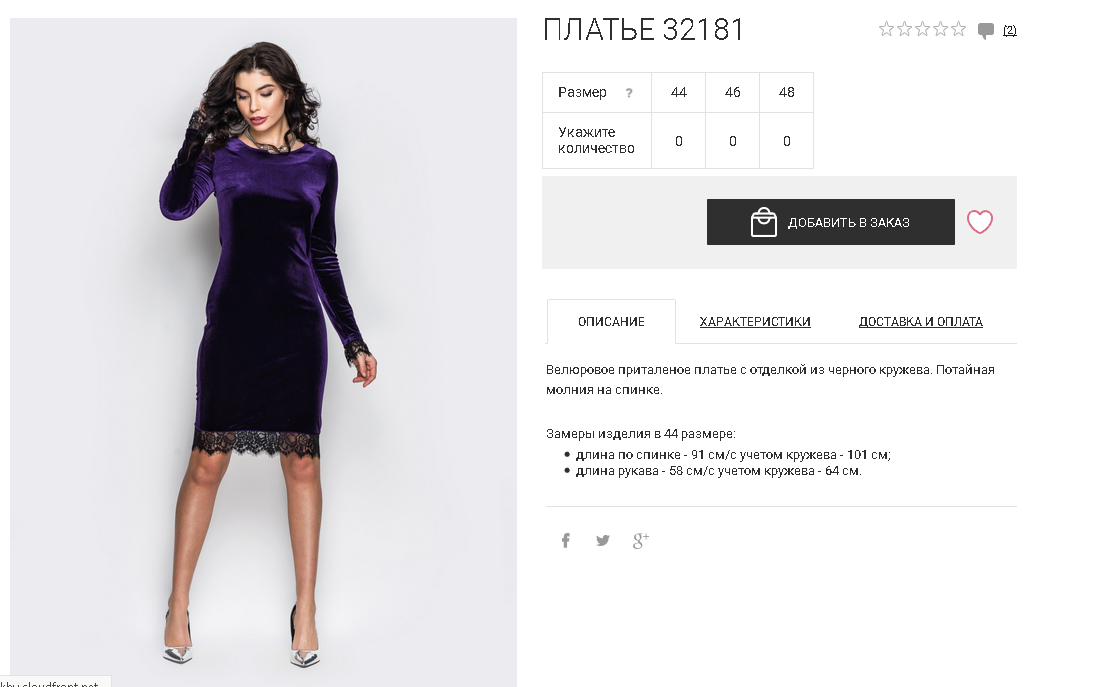Share product on Facebook
The height and width of the screenshot is (687, 1097).
(x=565, y=540)
